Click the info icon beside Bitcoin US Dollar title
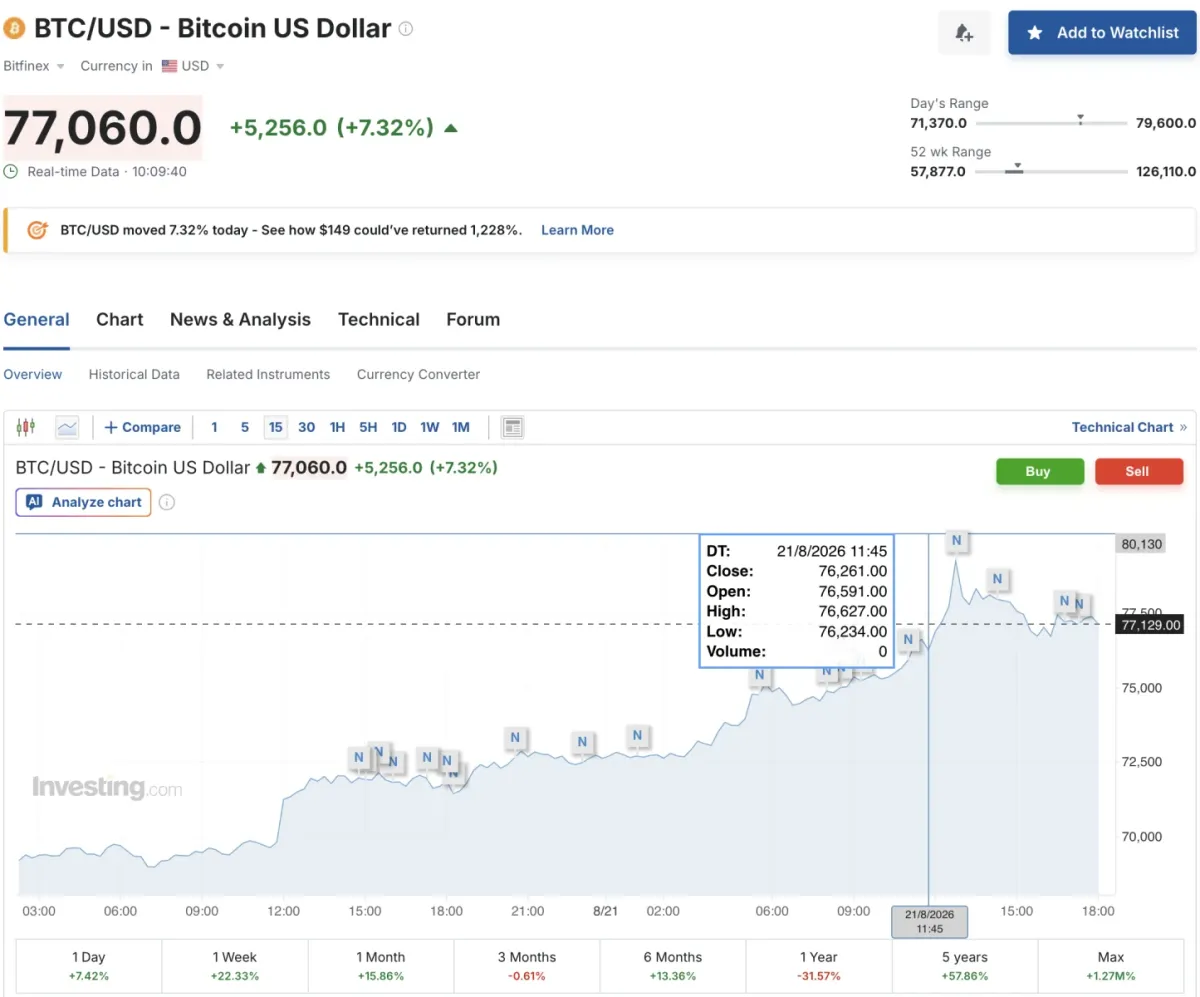Viewport: 1200px width, 997px height. 405,29
